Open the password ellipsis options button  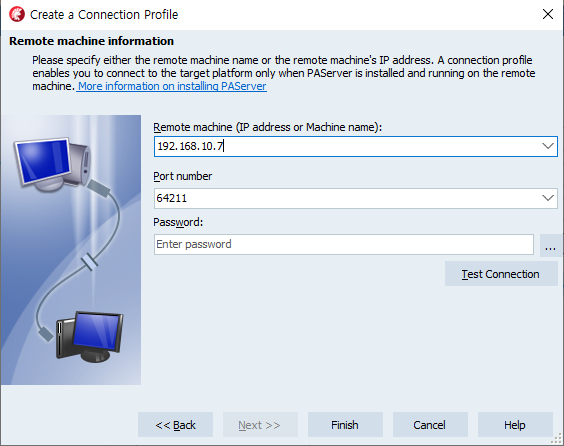pos(550,245)
